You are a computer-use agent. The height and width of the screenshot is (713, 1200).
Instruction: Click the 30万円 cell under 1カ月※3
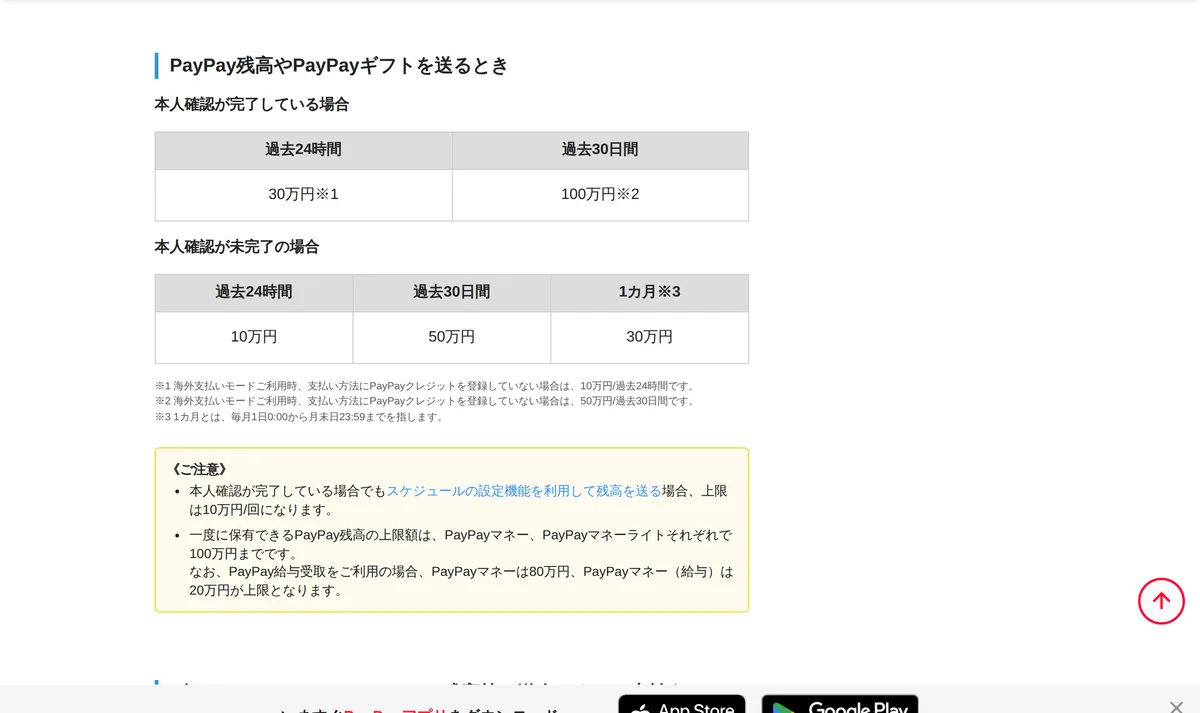pos(650,338)
